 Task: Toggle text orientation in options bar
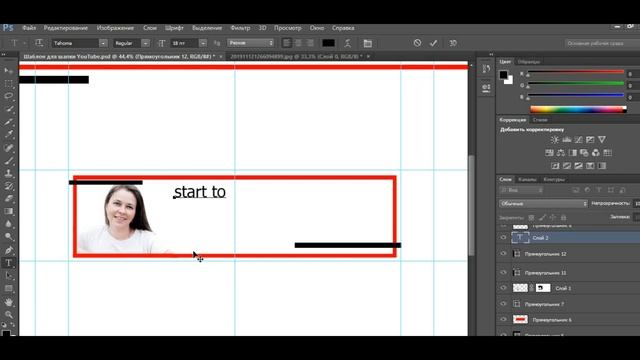39,43
